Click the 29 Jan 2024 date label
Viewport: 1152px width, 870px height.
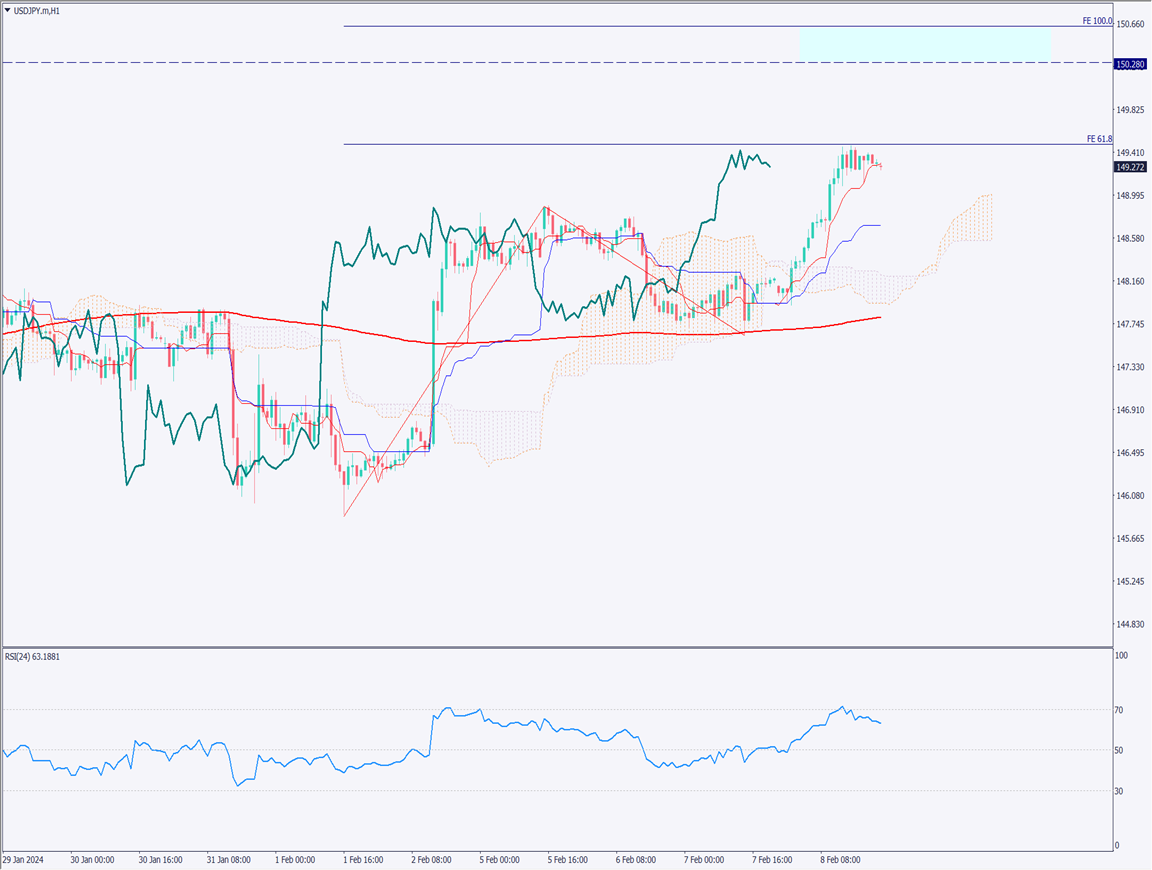coord(24,859)
